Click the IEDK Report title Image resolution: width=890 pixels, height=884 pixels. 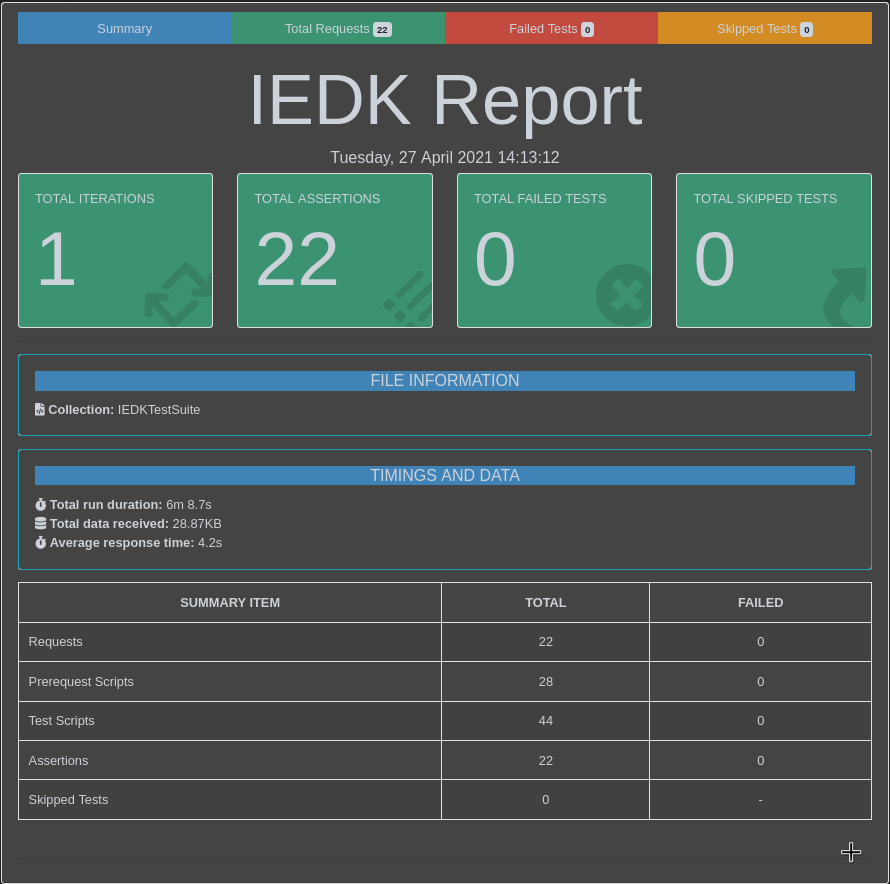pos(445,99)
